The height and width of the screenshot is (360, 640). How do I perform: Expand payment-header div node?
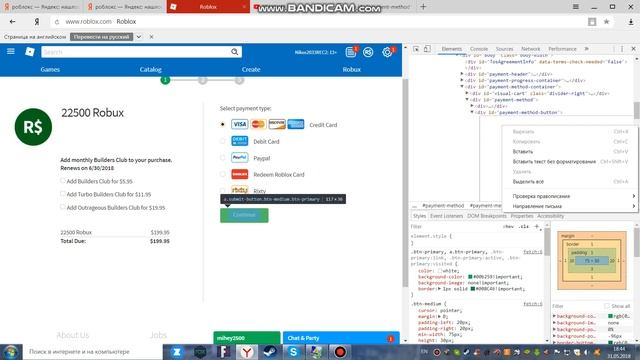coord(462,74)
